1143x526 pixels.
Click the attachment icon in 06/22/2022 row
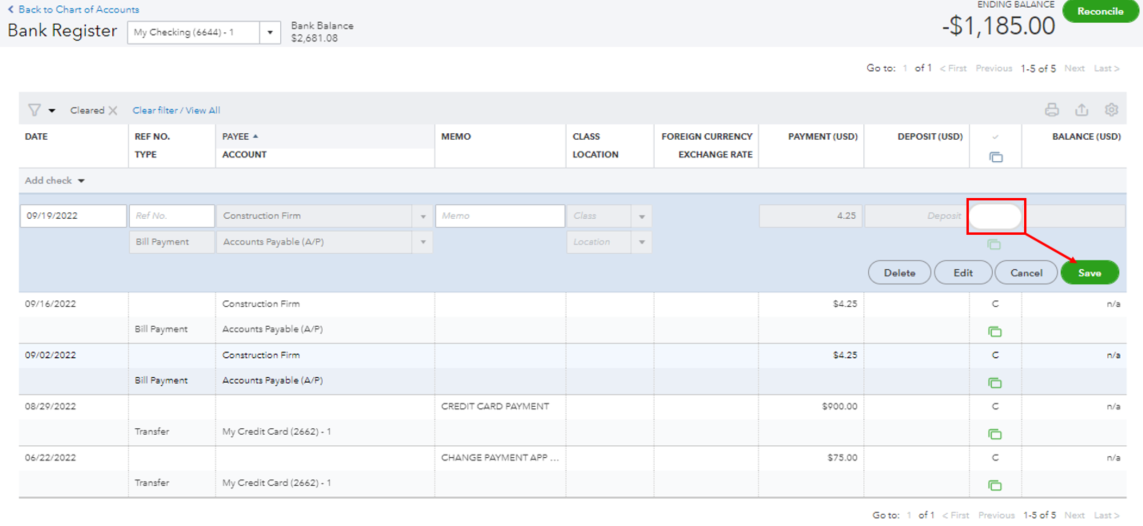pyautogui.click(x=995, y=485)
